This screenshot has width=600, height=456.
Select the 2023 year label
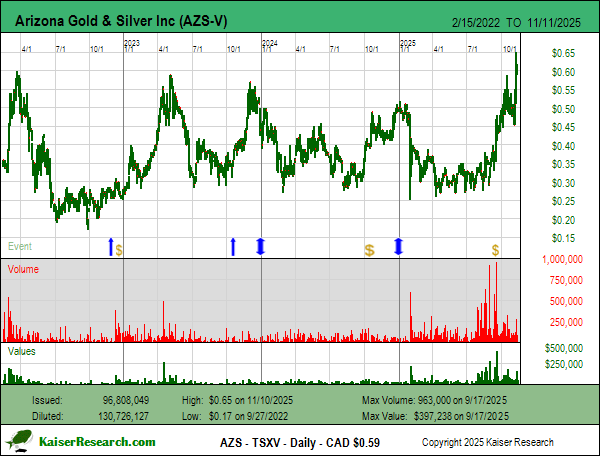132,43
